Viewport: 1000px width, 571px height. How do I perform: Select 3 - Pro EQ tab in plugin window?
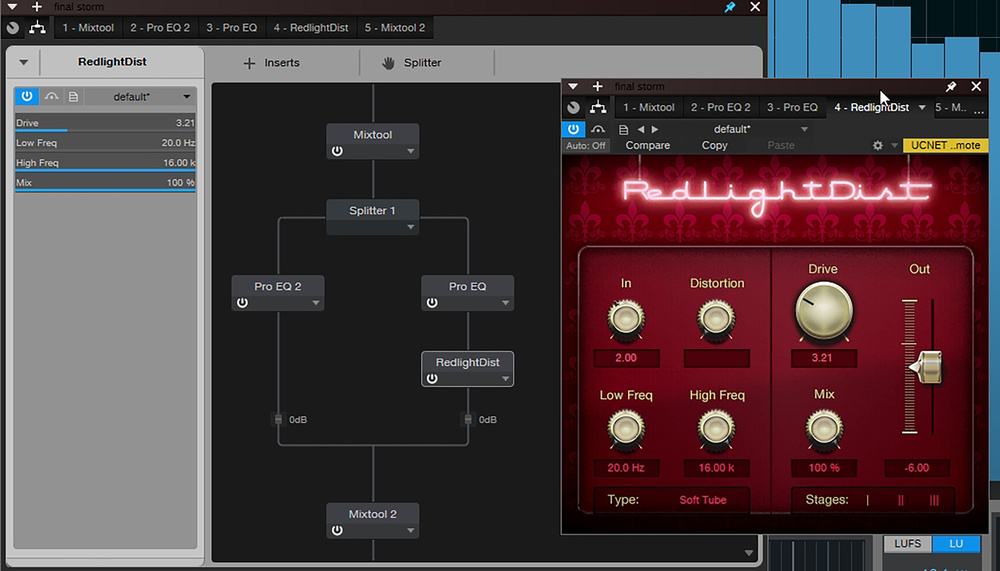pos(792,107)
